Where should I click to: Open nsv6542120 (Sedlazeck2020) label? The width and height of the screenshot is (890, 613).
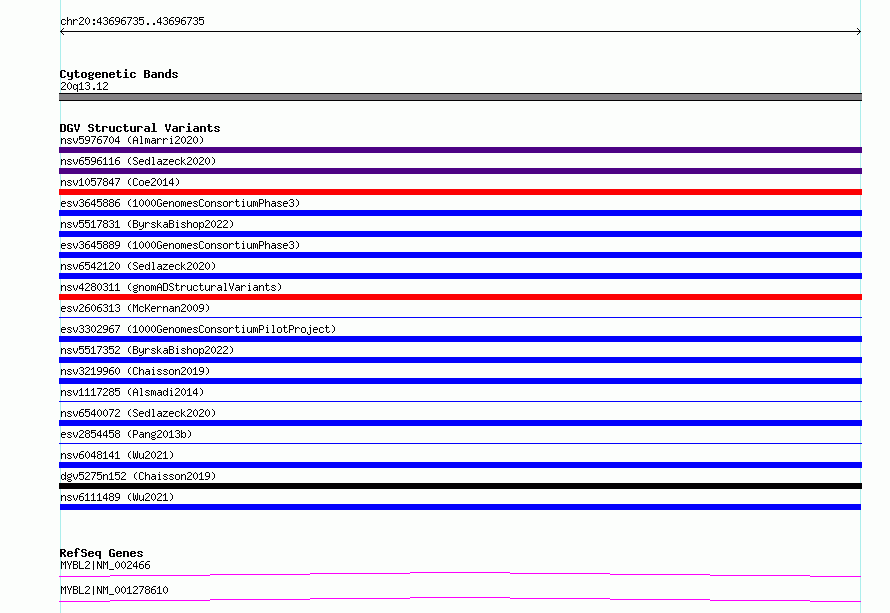(x=138, y=266)
